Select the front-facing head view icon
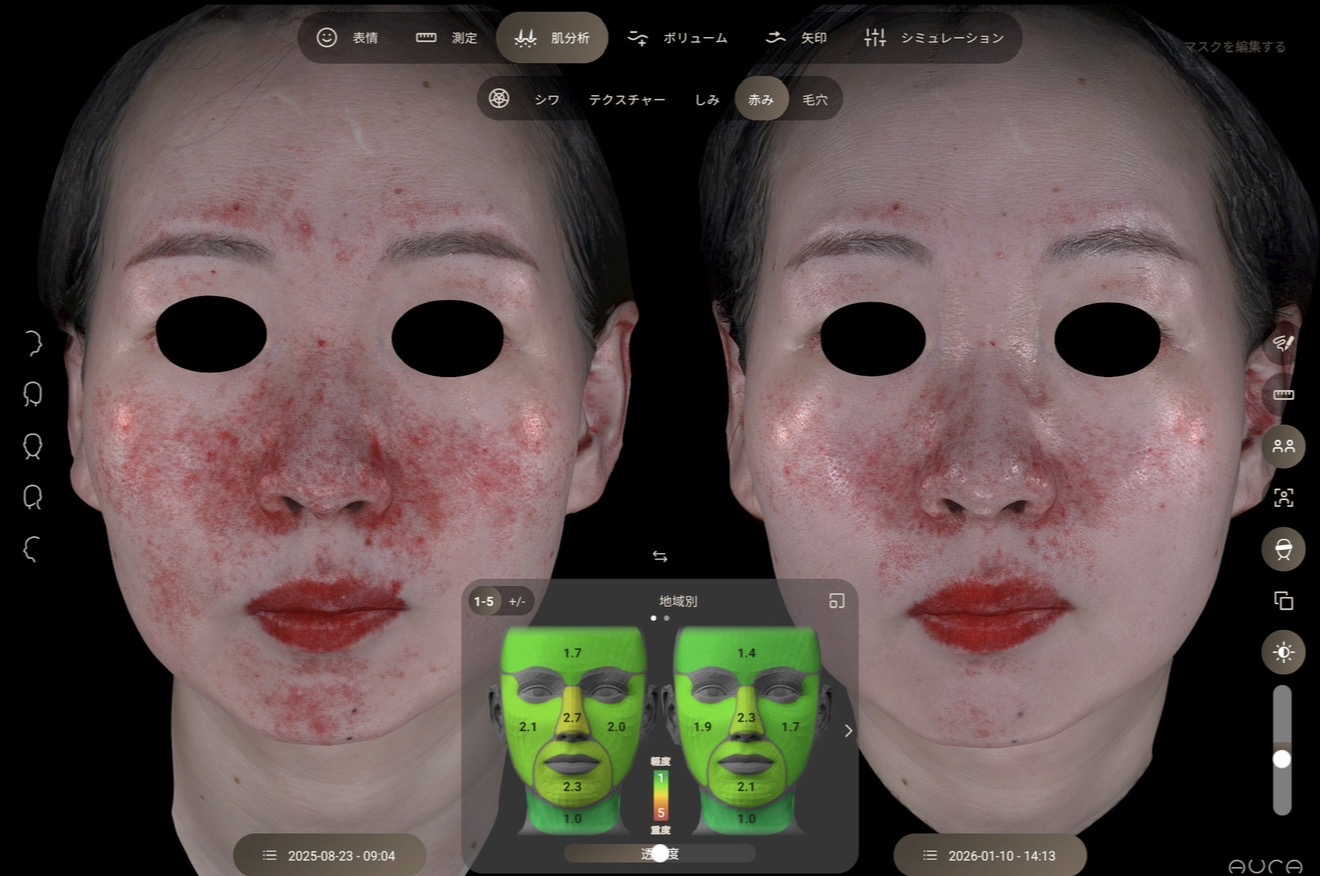1320x876 pixels. tap(32, 445)
